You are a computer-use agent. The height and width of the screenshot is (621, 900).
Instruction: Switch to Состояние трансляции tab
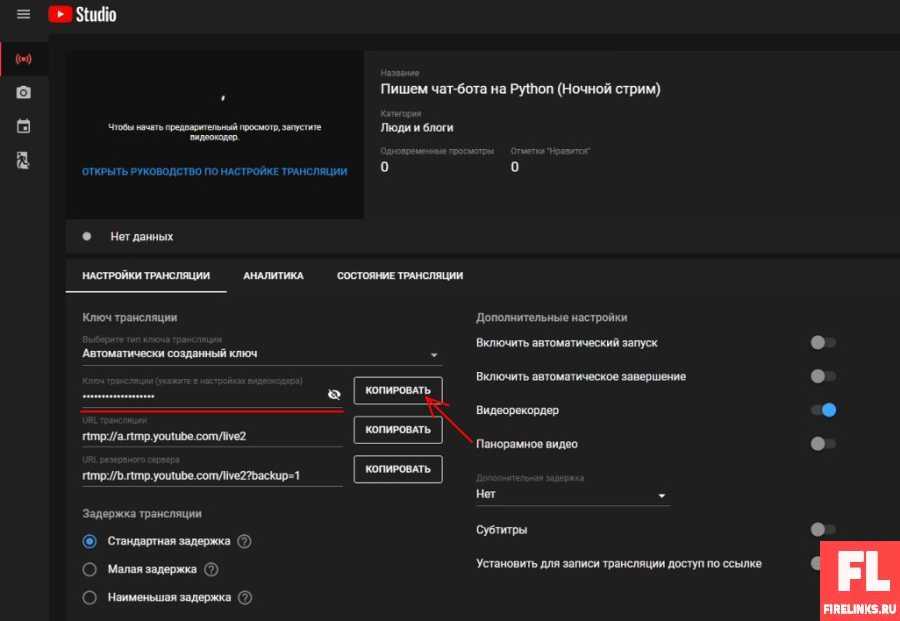(x=399, y=276)
